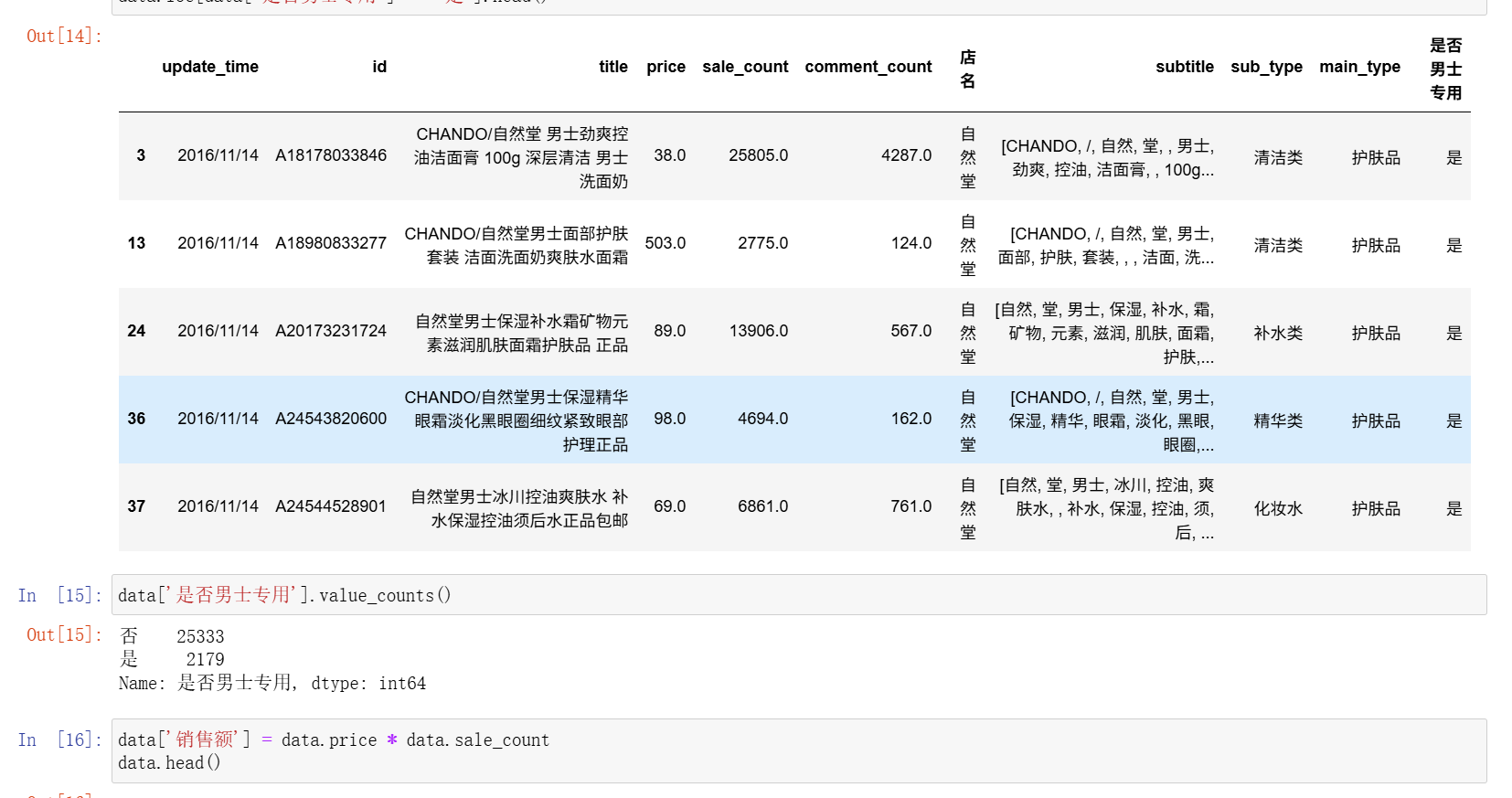This screenshot has width=1512, height=798.
Task: Select row index 37
Action: coord(136,506)
